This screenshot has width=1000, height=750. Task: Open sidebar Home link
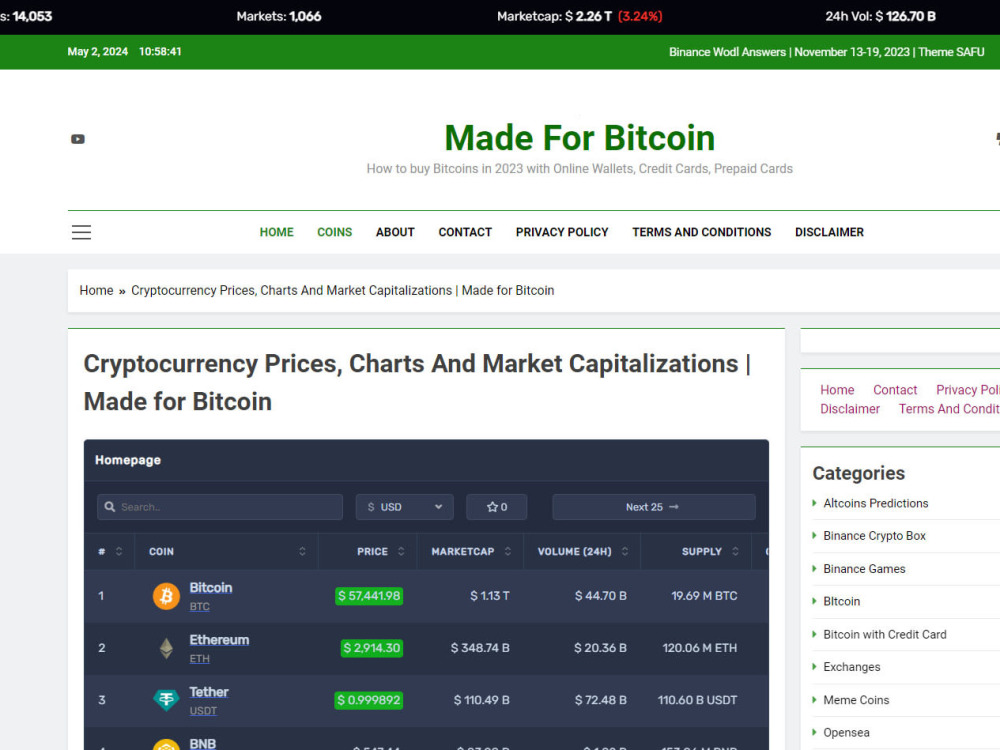(x=837, y=390)
